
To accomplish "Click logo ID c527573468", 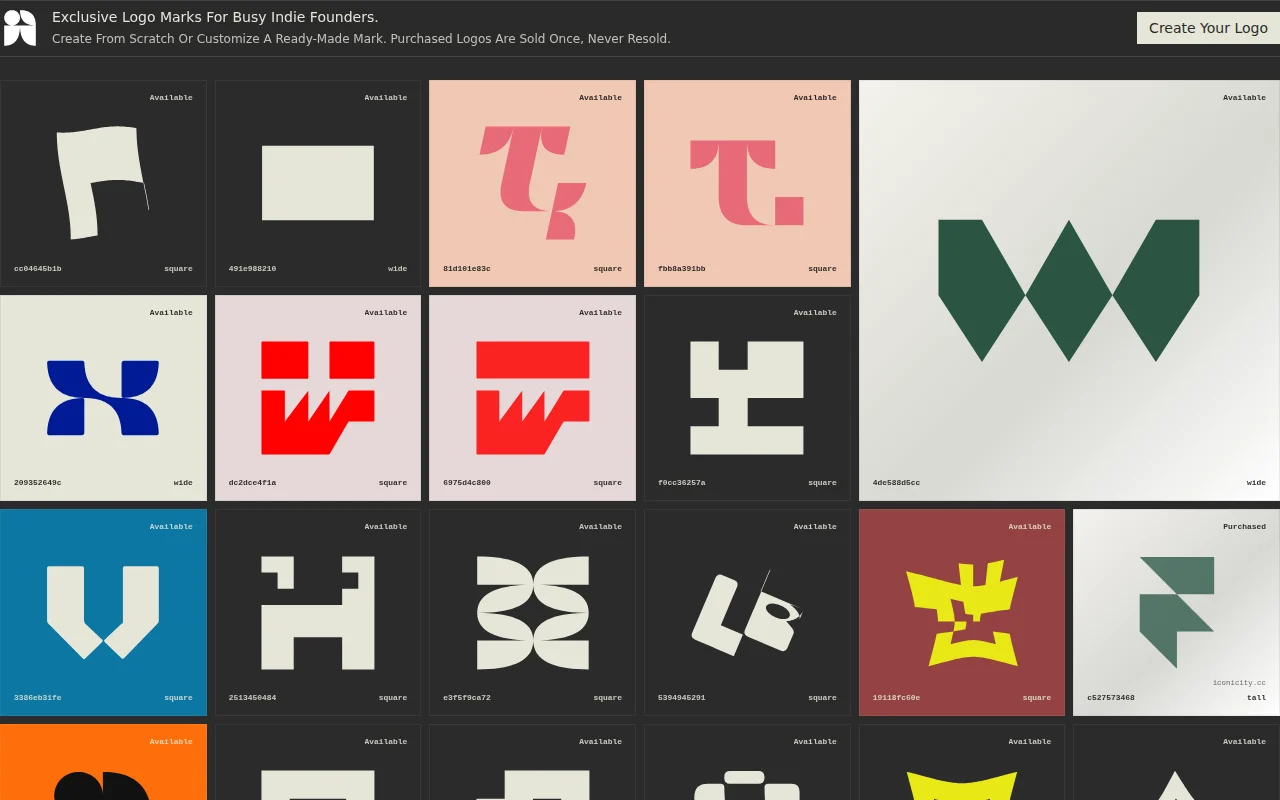I will 1111,698.
